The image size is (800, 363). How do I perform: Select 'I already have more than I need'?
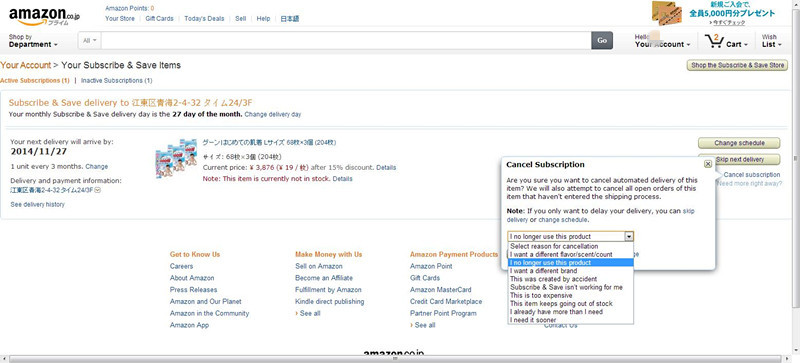click(x=571, y=311)
